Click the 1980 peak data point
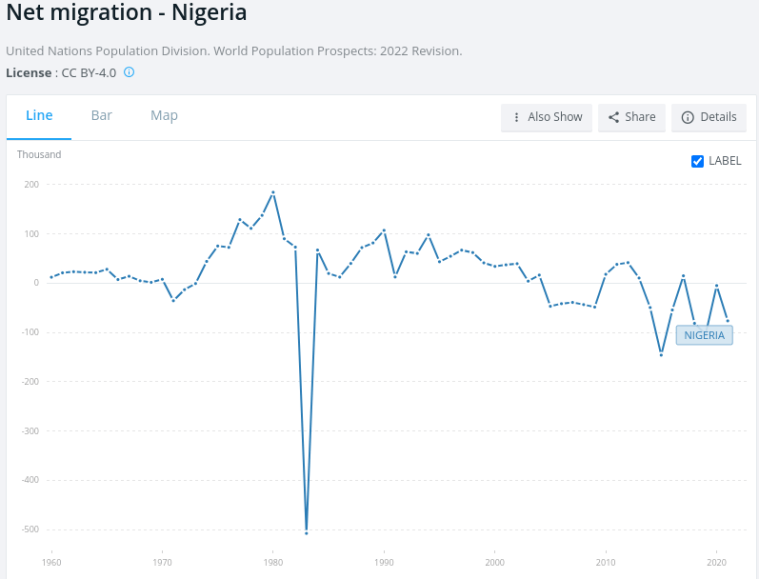This screenshot has width=759, height=579. coord(273,192)
